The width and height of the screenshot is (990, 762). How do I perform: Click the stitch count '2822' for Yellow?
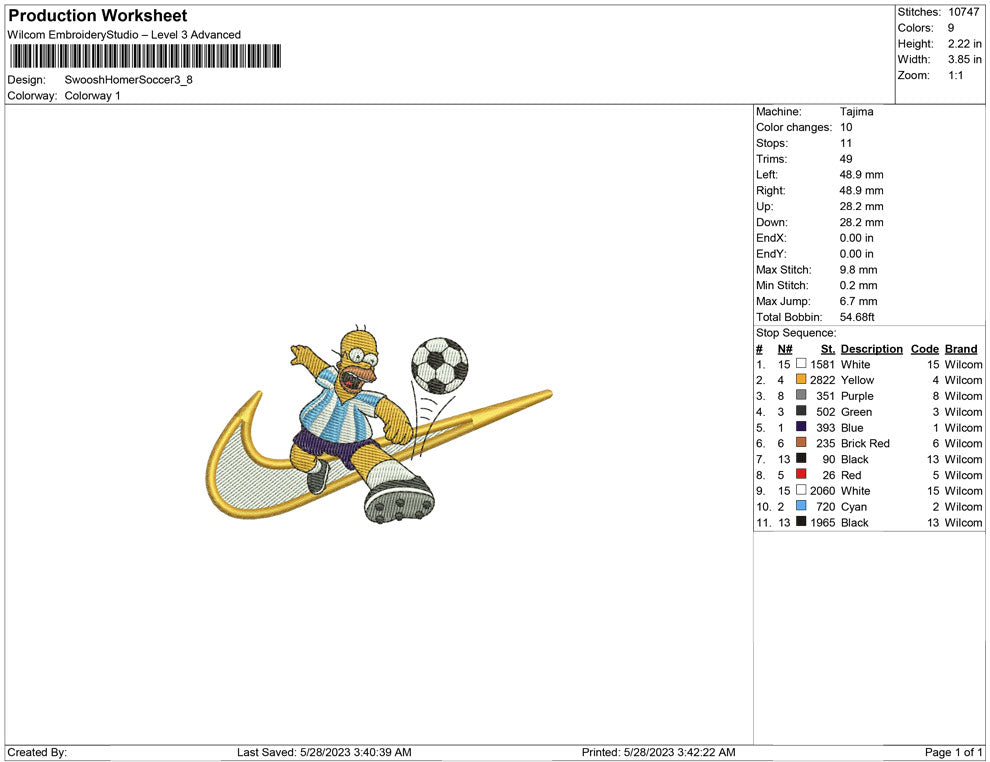[x=823, y=380]
